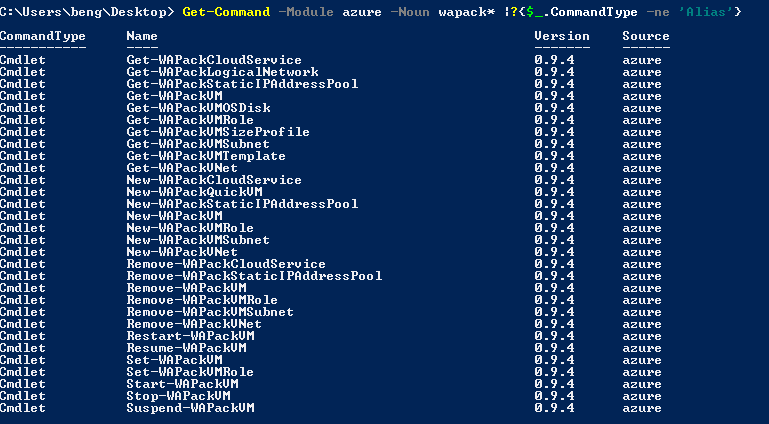Click the Get-WAPackCloudService cmdlet name

tap(214, 60)
